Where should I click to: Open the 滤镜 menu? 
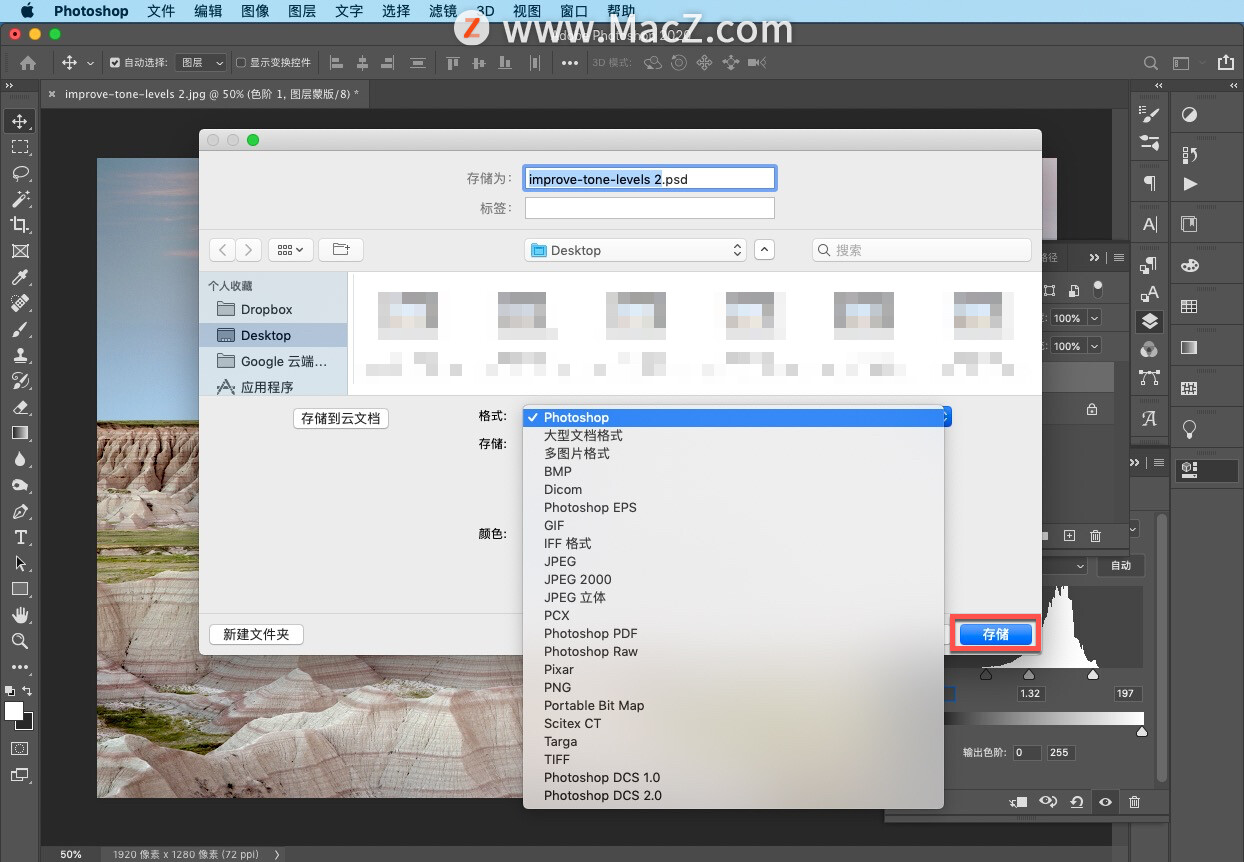pos(442,11)
